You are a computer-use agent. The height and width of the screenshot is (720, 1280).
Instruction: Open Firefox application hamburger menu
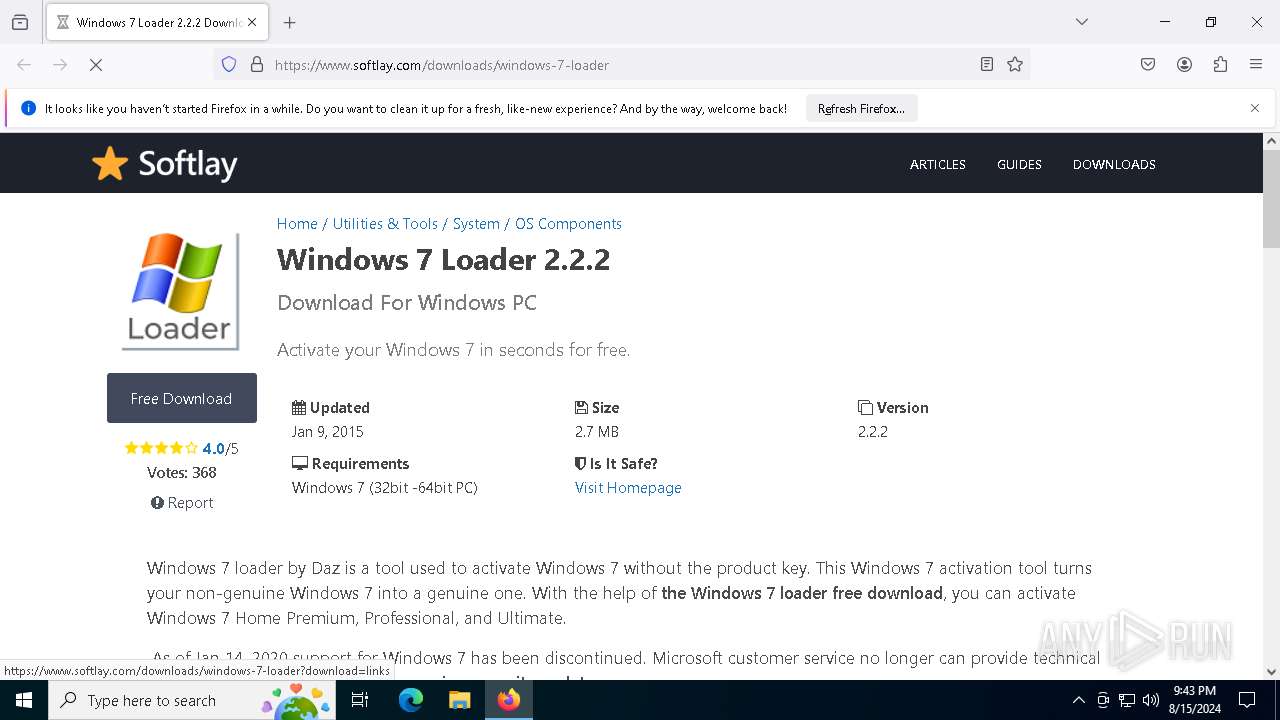tap(1256, 65)
